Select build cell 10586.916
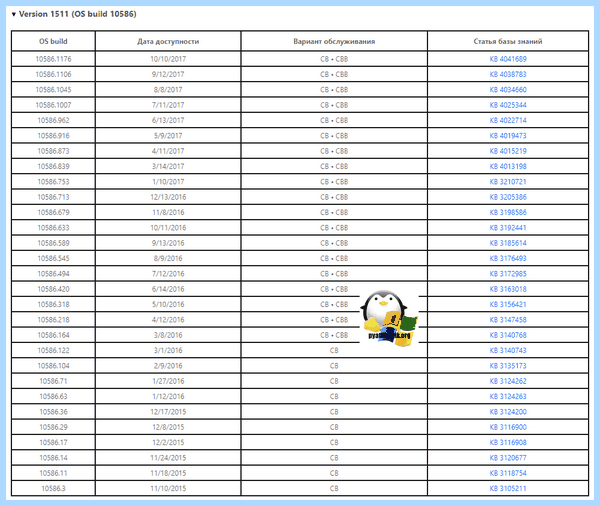 pos(53,135)
